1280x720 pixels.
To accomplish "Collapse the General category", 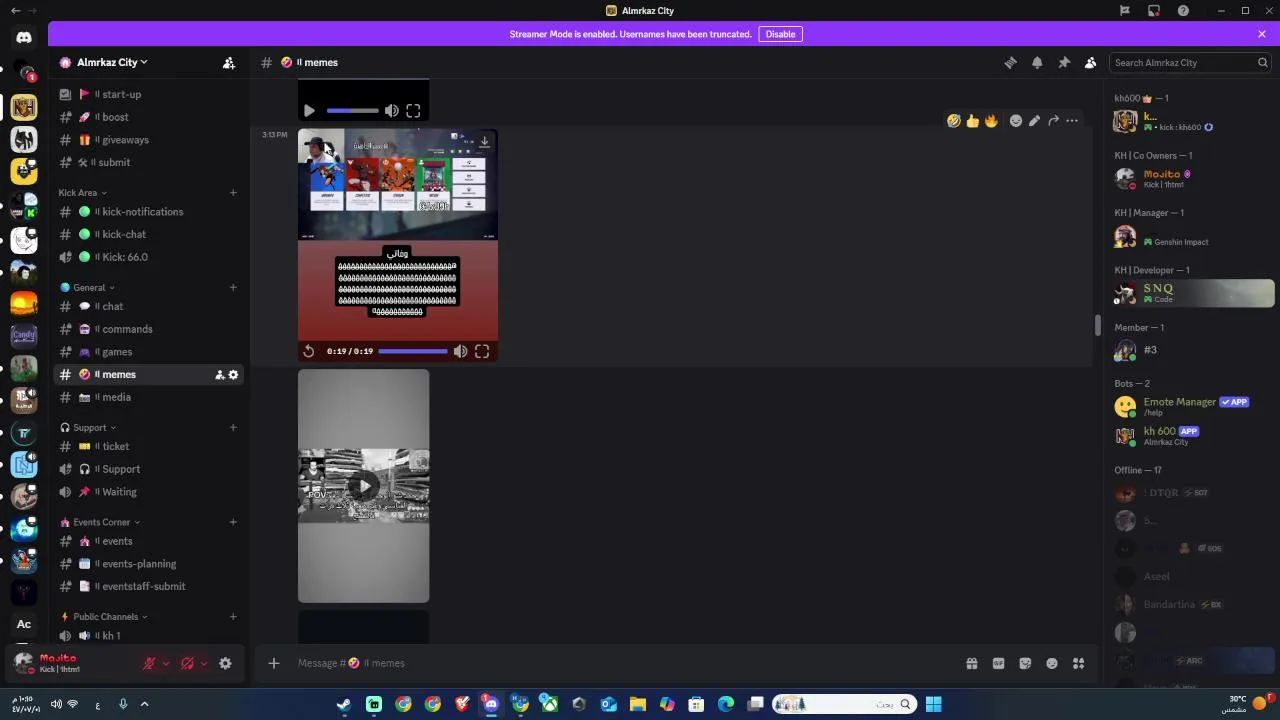I will click(87, 288).
